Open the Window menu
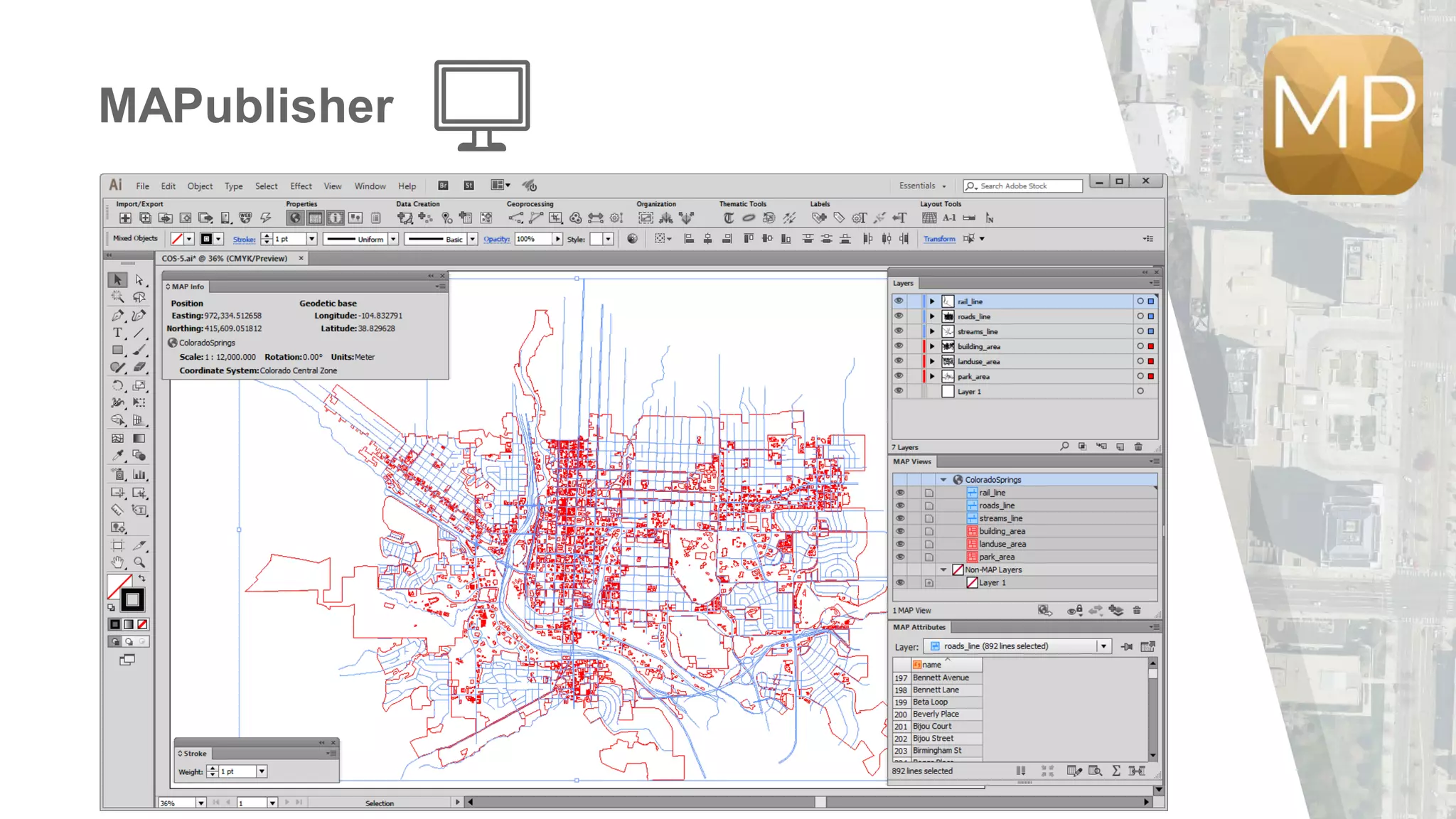The height and width of the screenshot is (819, 1456). coord(370,186)
